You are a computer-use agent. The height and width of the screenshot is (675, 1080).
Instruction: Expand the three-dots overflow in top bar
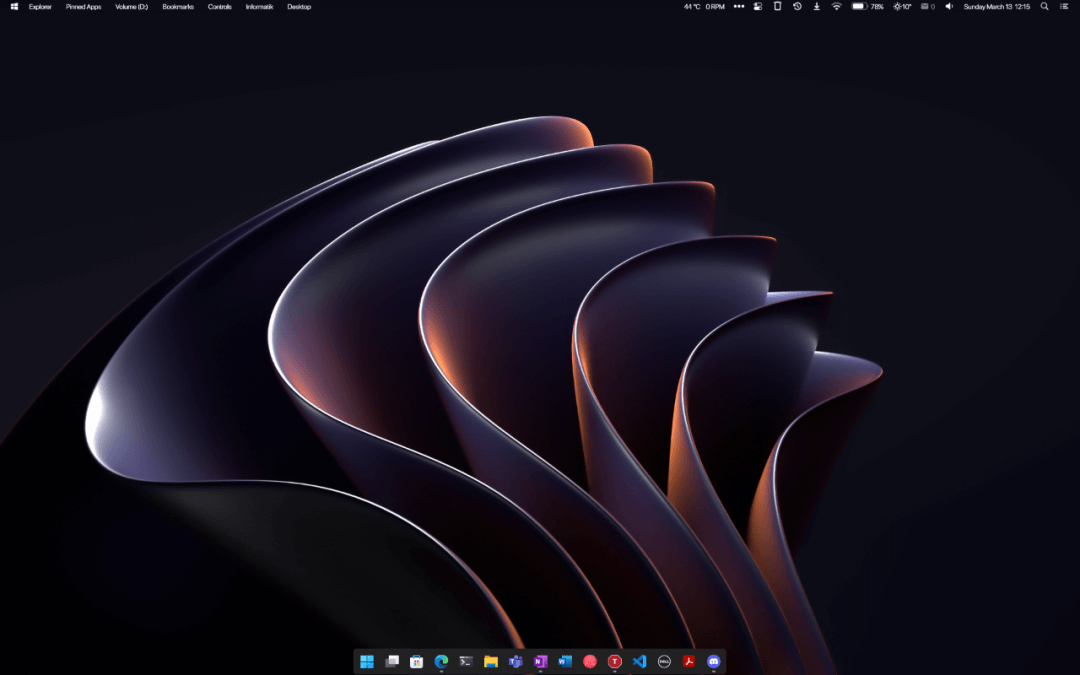click(x=739, y=7)
